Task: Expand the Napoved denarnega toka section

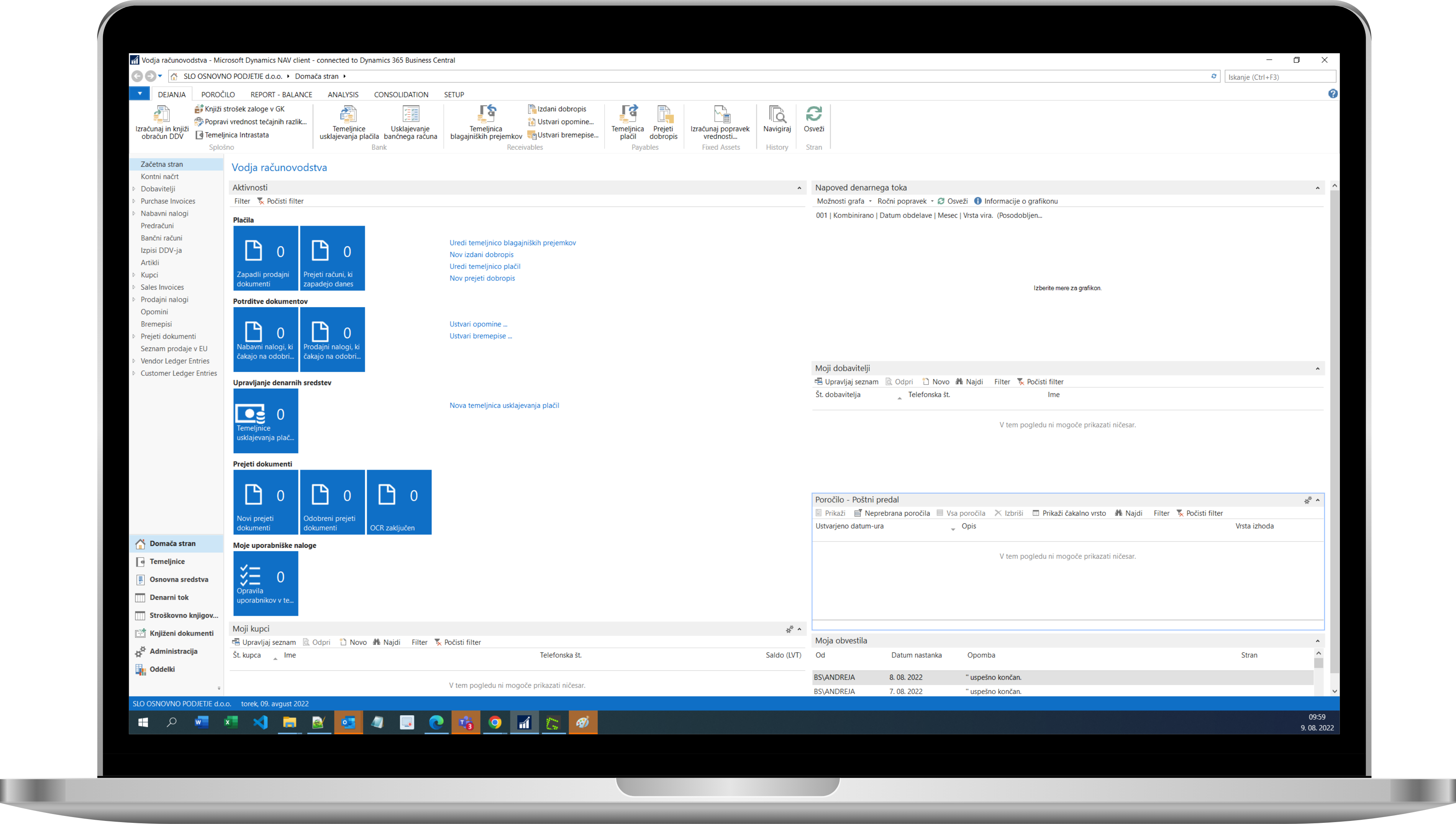Action: coord(1318,188)
